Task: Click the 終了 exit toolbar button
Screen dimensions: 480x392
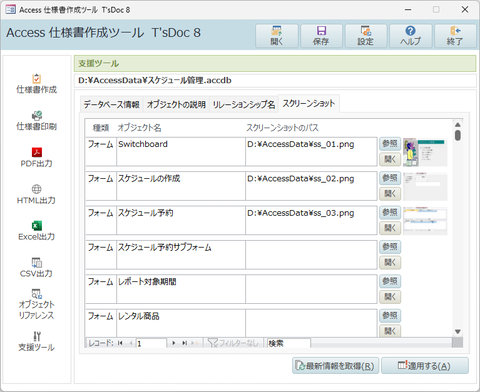Action: (x=455, y=35)
